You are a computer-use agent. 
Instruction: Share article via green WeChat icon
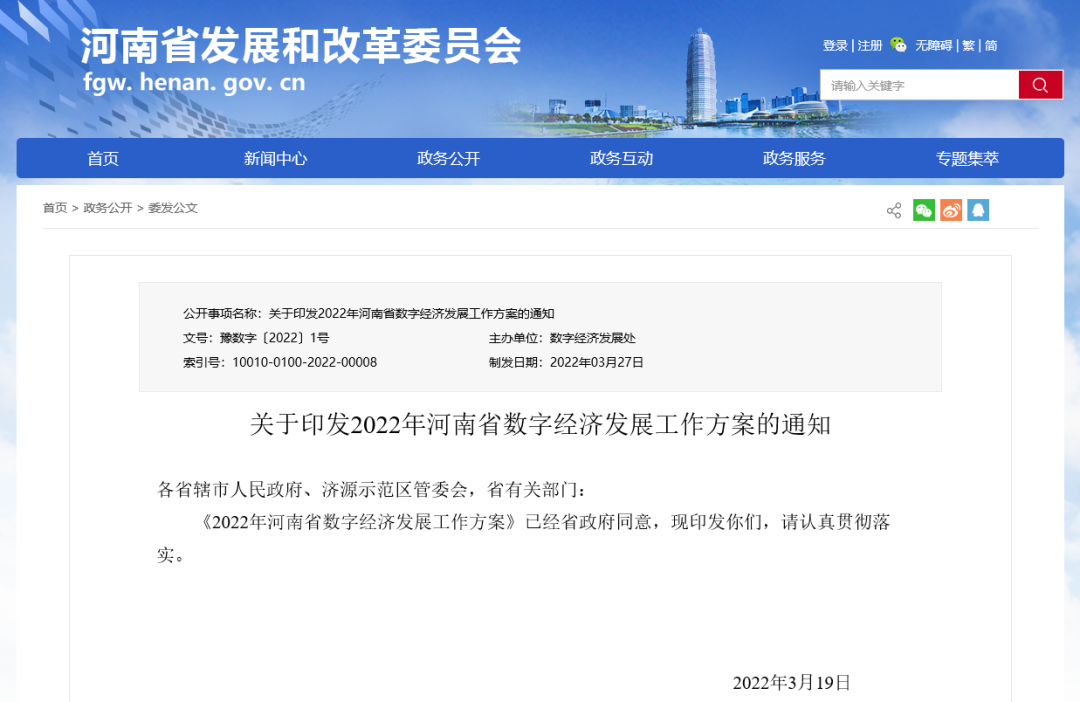pyautogui.click(x=924, y=210)
